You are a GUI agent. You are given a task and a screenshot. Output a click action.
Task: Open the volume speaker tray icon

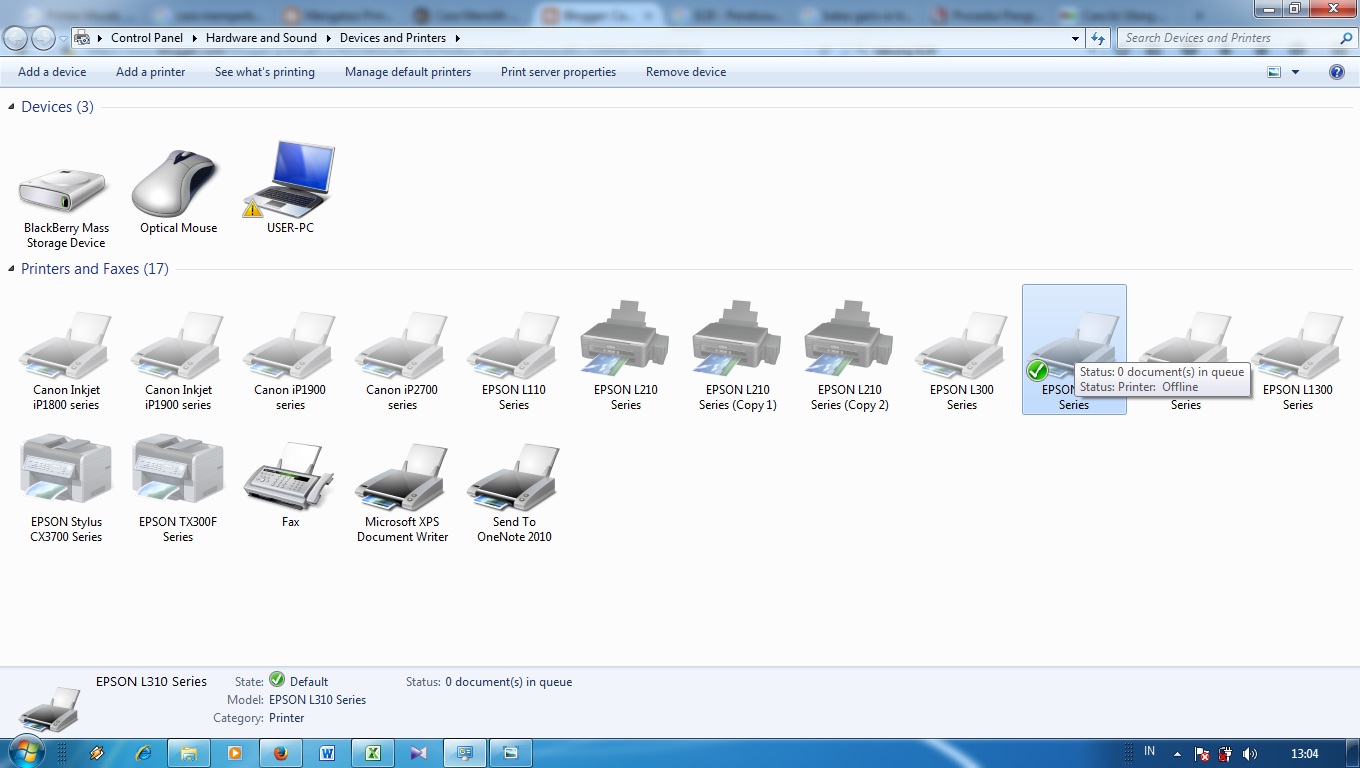click(1250, 754)
